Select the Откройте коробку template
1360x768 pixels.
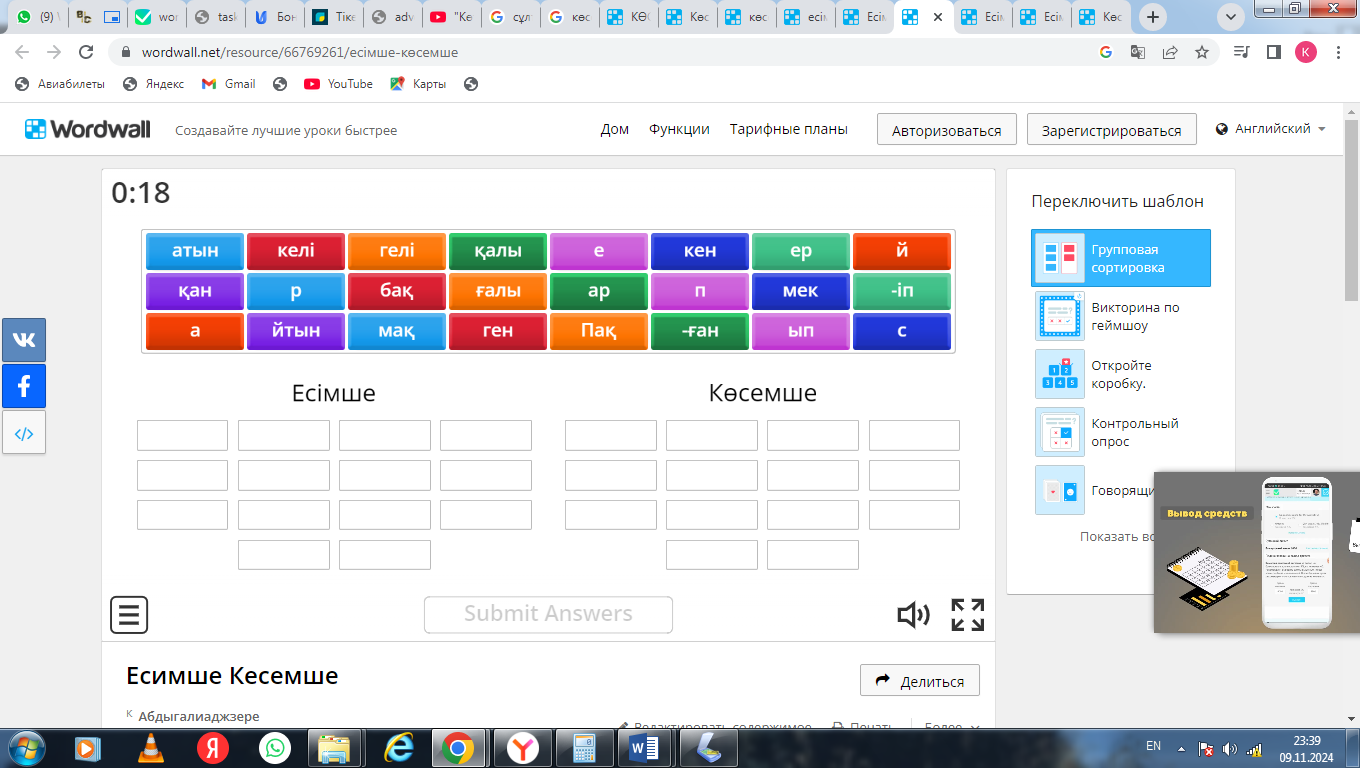click(x=1121, y=374)
